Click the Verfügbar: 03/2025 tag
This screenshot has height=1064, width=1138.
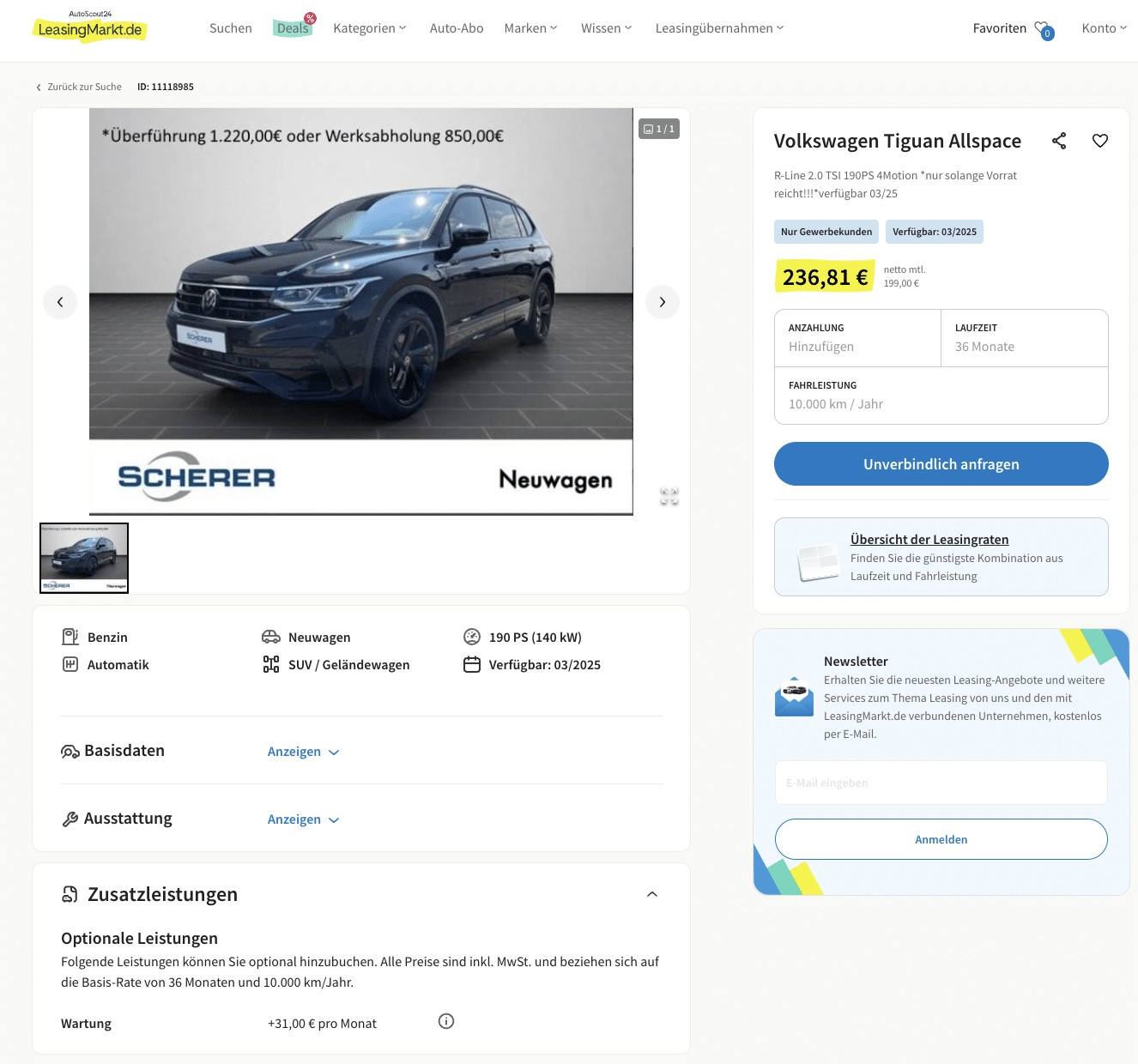click(935, 232)
